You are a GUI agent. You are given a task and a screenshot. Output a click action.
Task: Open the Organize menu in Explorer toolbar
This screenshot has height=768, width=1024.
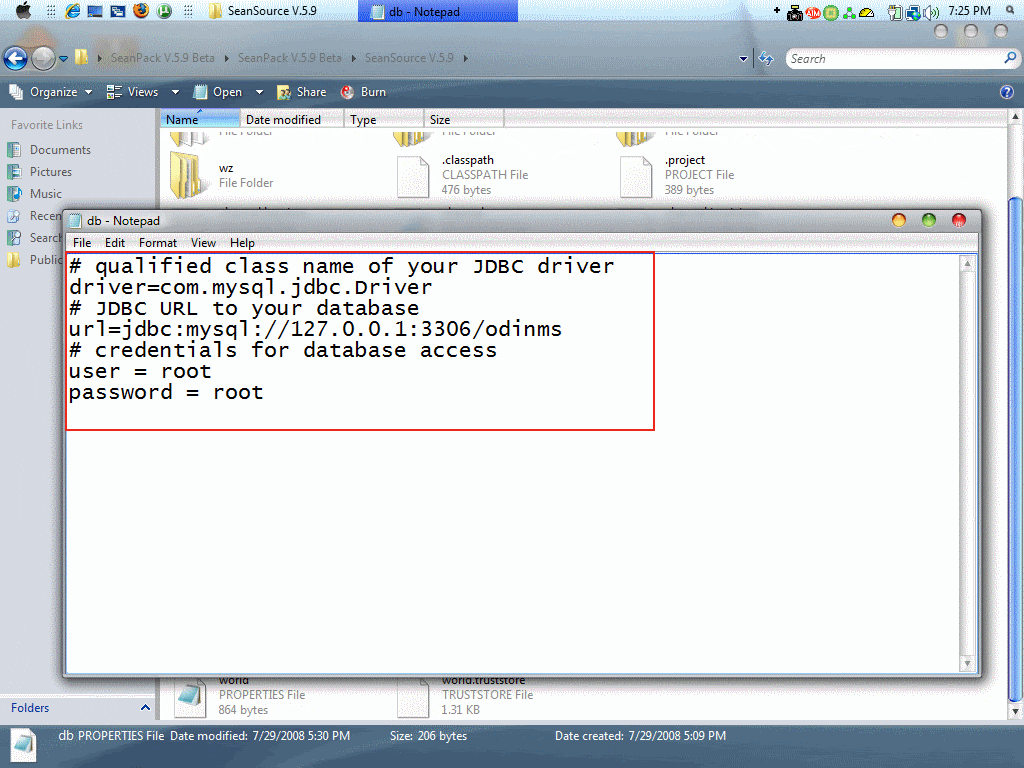pos(51,92)
